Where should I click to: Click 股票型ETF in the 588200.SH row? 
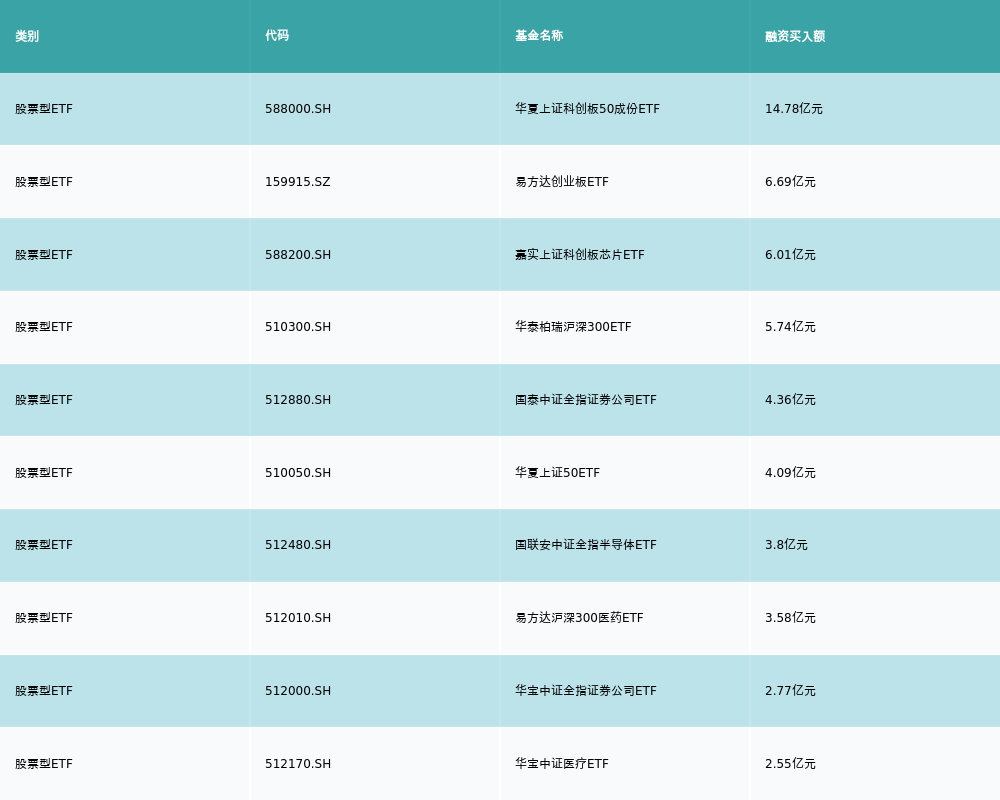pyautogui.click(x=44, y=255)
